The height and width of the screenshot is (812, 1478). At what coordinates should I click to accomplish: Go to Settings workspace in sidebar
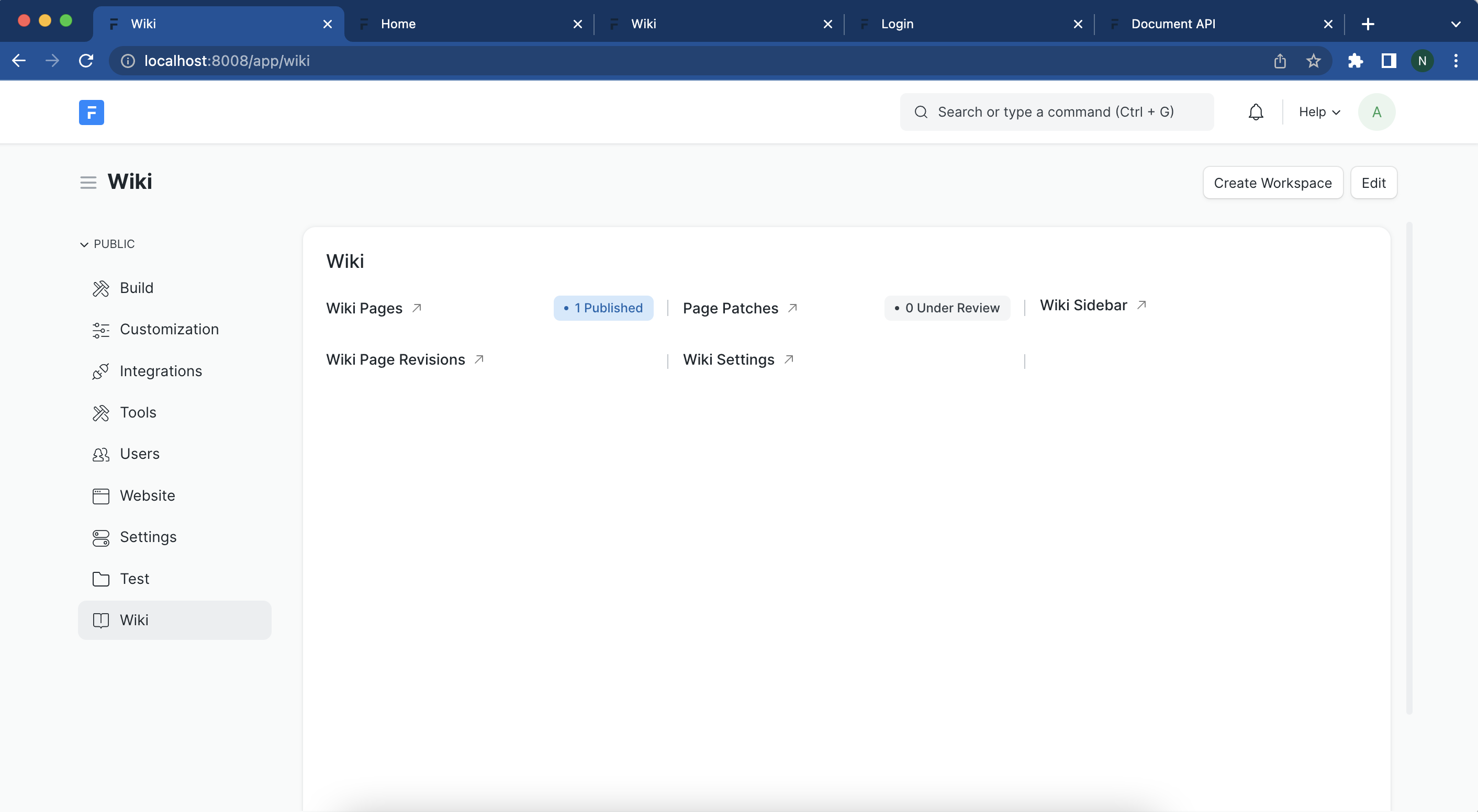148,537
